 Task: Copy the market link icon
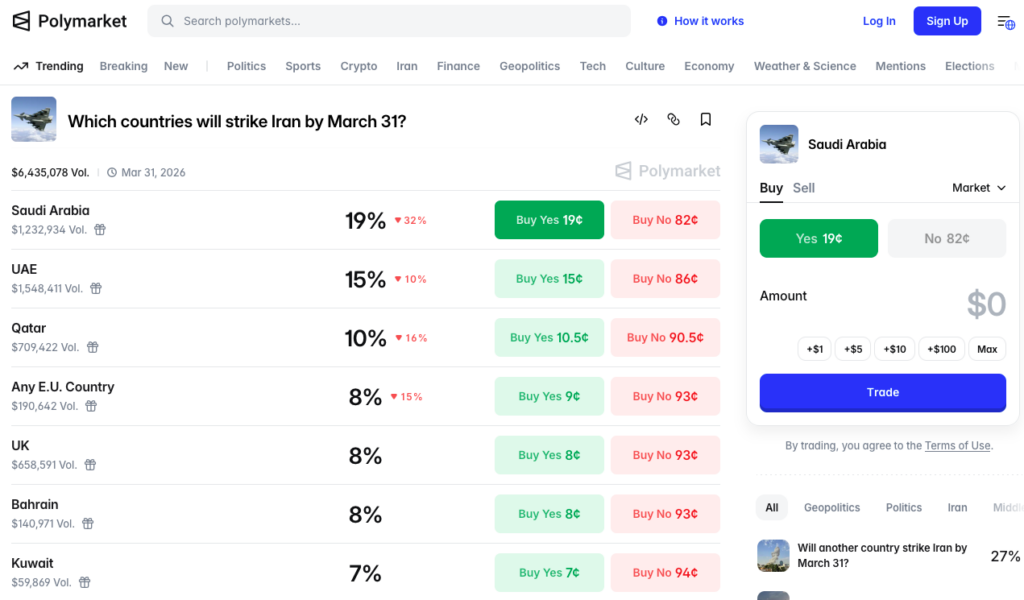point(673,120)
